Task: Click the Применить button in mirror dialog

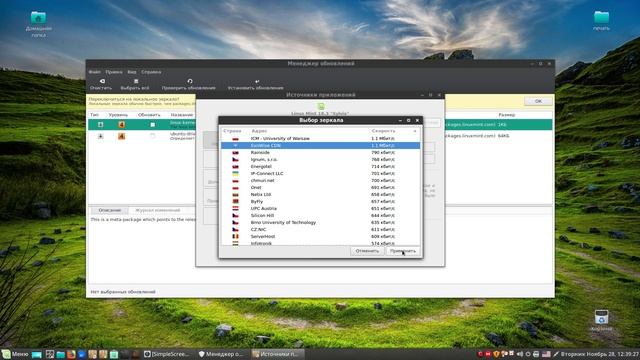Action: tap(403, 251)
